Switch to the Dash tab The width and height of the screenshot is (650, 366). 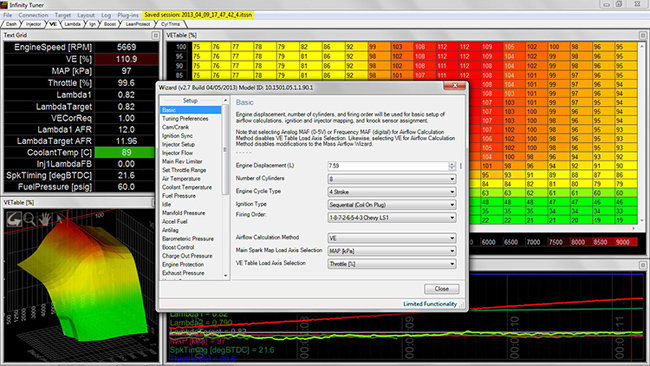pos(12,24)
